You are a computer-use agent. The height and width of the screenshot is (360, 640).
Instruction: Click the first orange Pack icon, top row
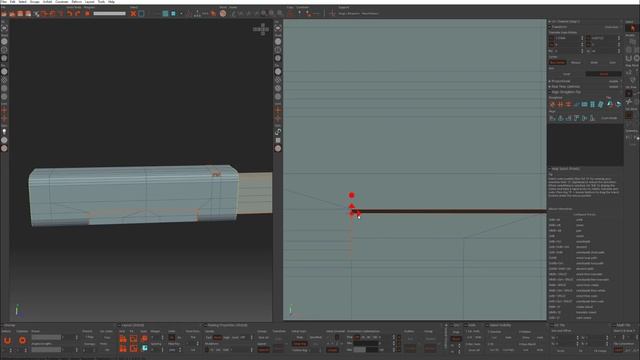click(123, 339)
